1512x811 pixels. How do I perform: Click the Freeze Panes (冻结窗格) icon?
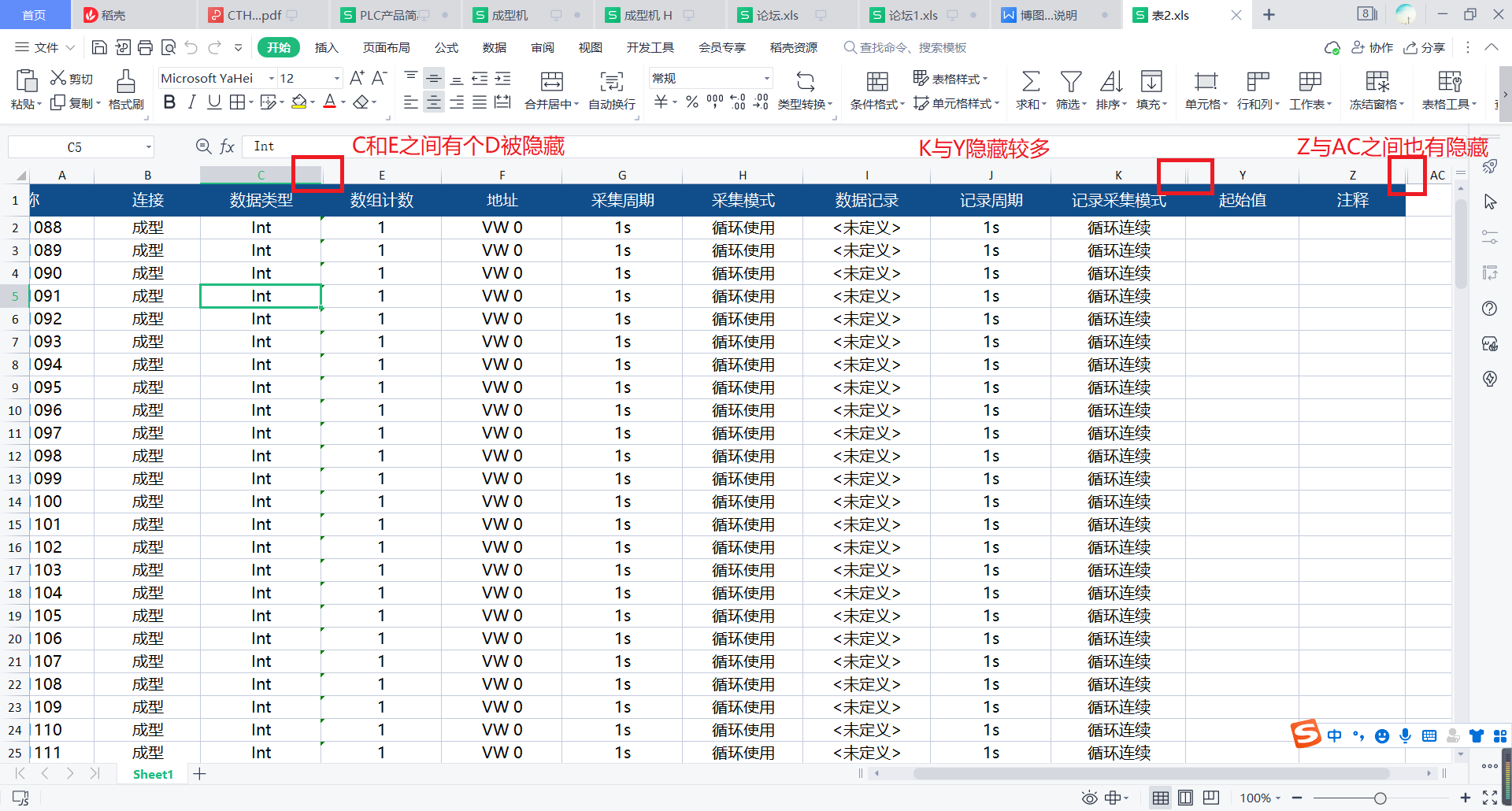coord(1377,81)
